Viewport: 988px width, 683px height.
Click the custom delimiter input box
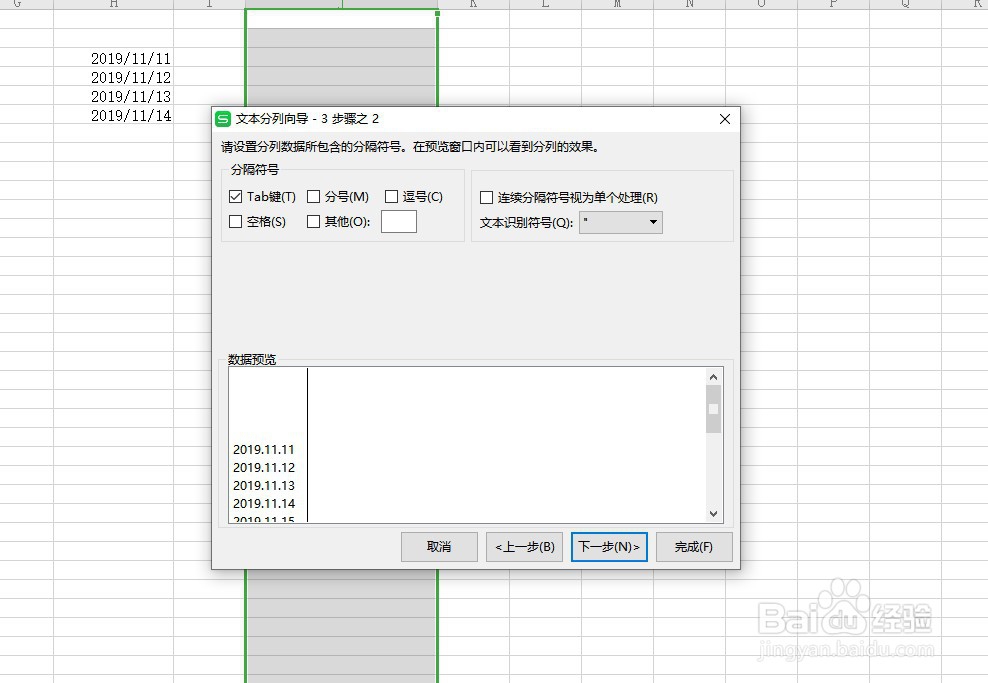399,221
